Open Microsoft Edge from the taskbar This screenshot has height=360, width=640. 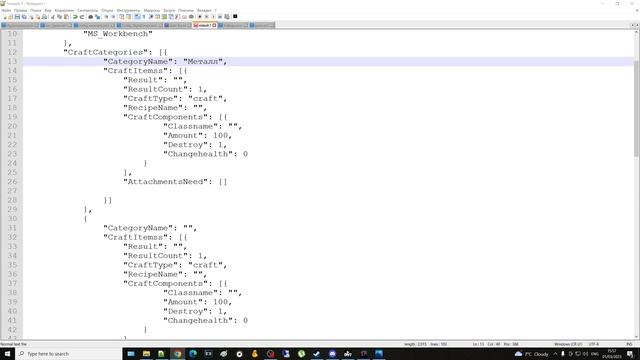193,353
